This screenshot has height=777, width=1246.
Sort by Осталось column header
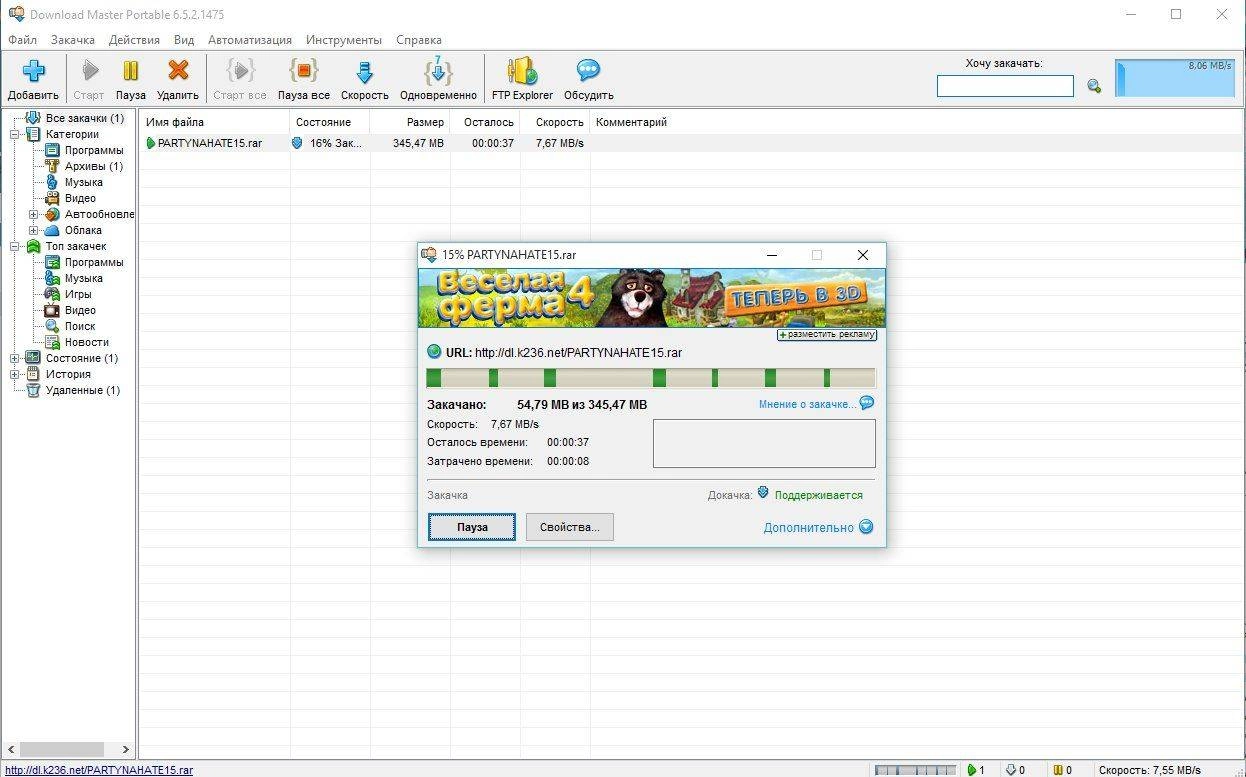[485, 122]
